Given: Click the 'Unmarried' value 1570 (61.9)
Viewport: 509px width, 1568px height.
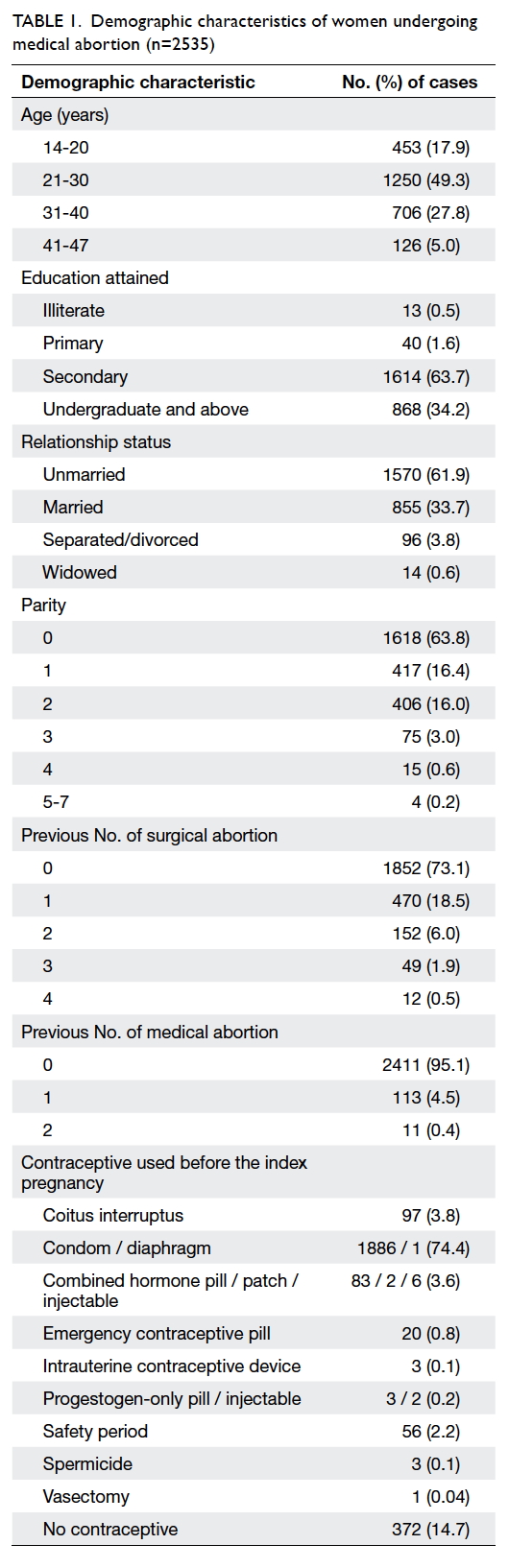Looking at the screenshot, I should pos(426,475).
